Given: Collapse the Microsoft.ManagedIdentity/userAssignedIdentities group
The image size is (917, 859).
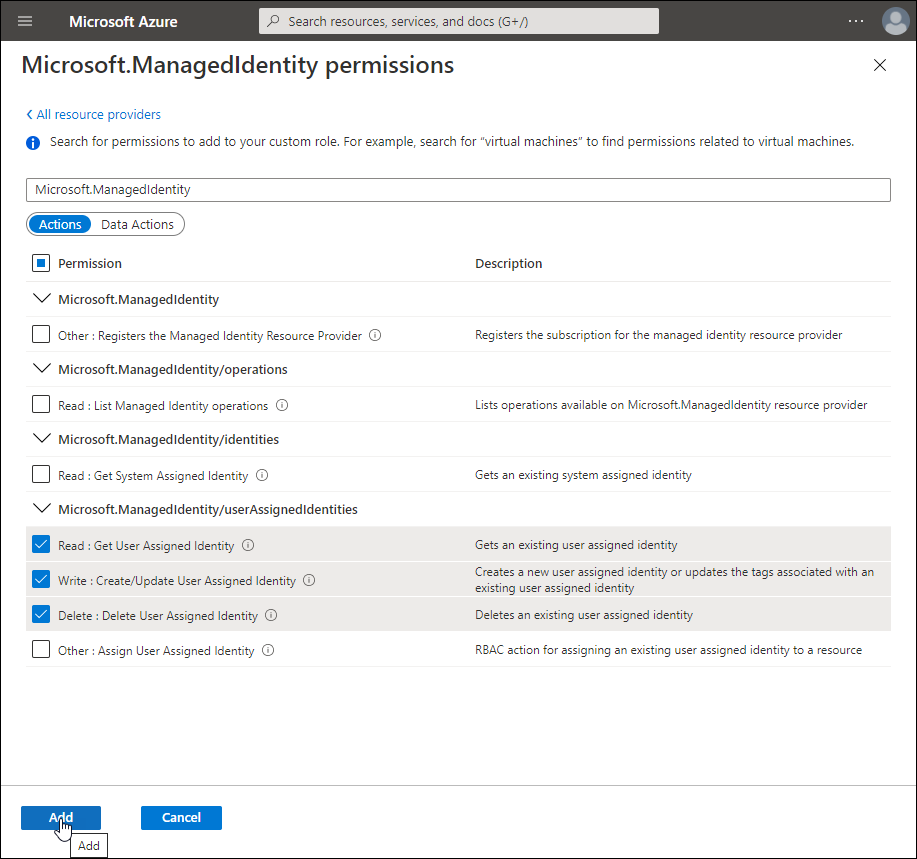Looking at the screenshot, I should [x=41, y=509].
